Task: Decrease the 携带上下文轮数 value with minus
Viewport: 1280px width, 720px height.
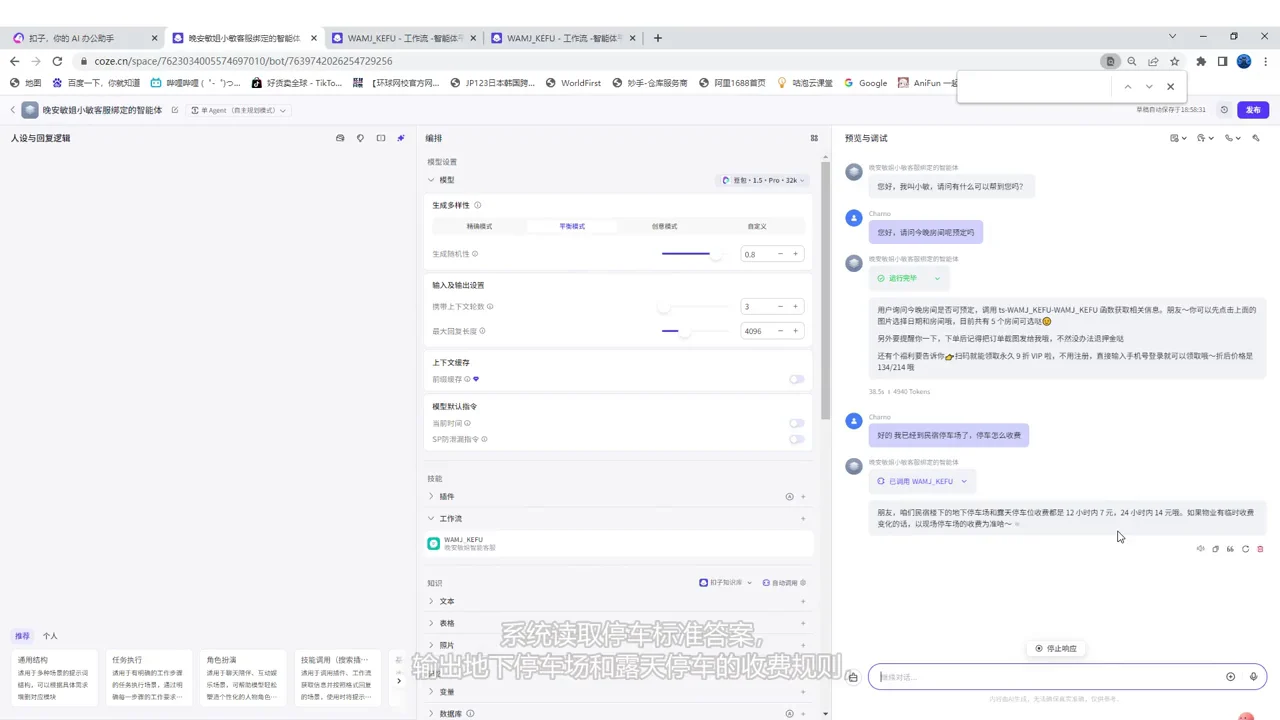Action: coord(780,306)
